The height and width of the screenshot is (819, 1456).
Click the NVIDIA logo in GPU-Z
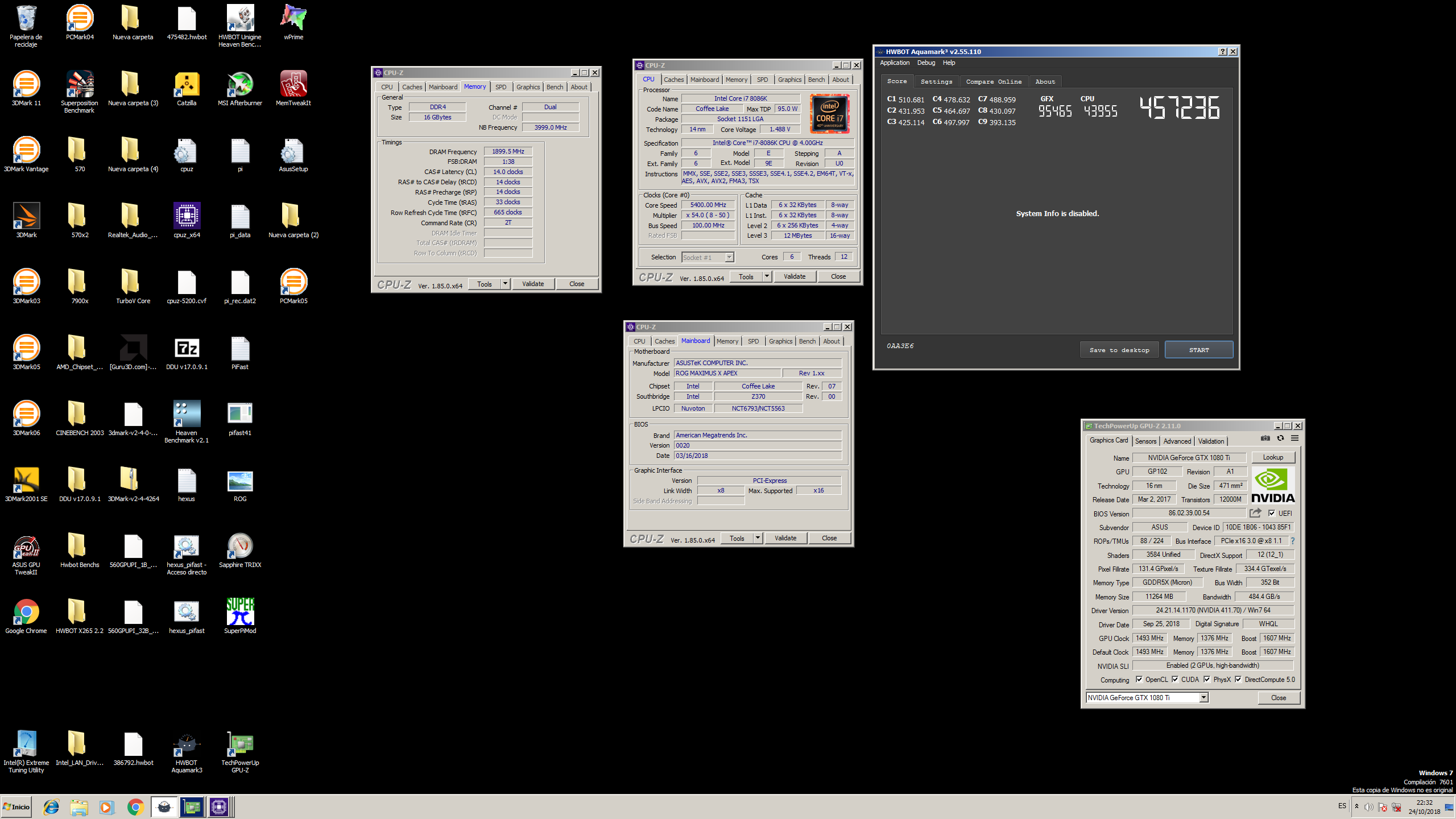pos(1273,485)
